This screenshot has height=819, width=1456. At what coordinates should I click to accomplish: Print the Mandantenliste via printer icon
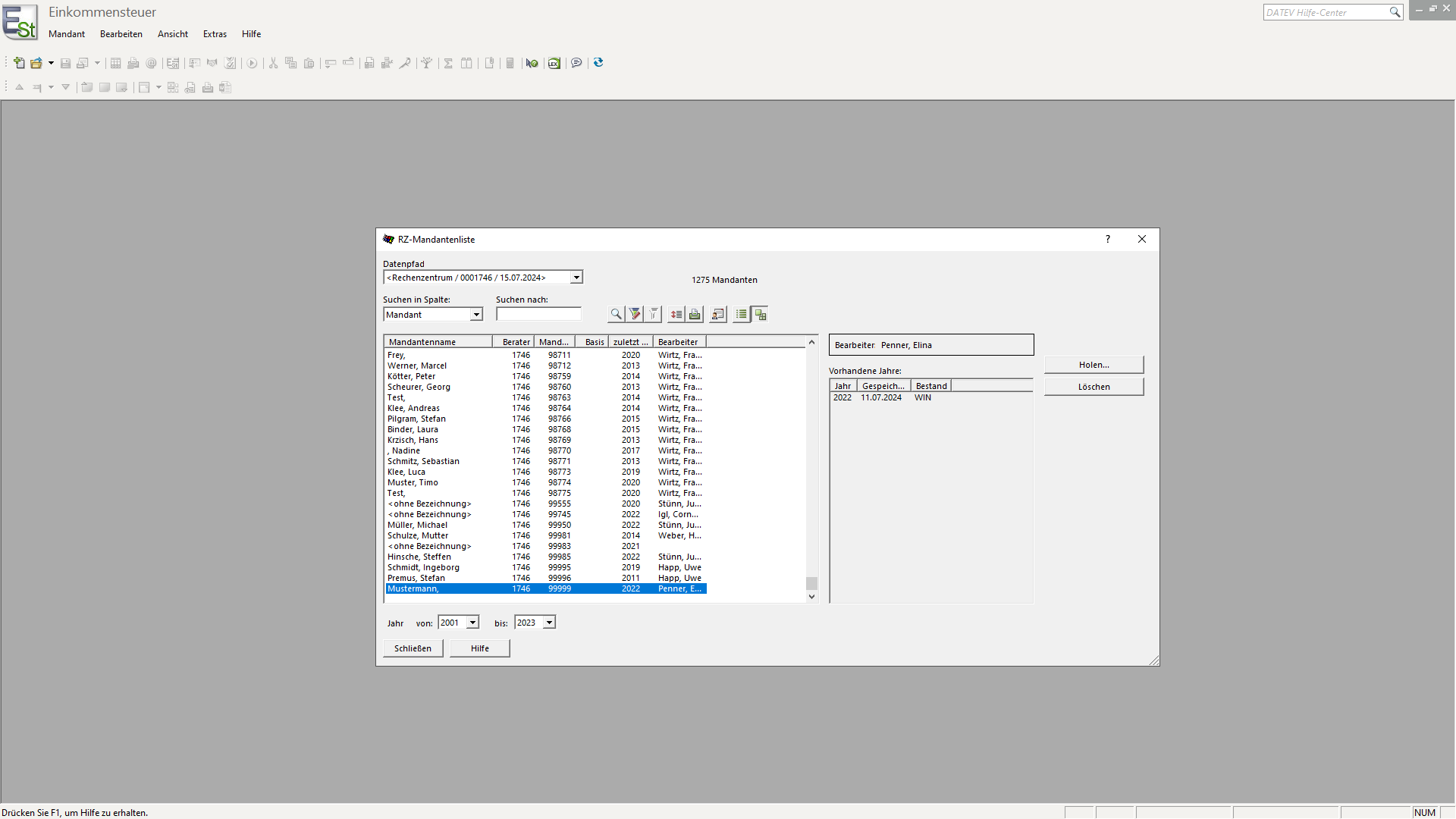(x=695, y=314)
